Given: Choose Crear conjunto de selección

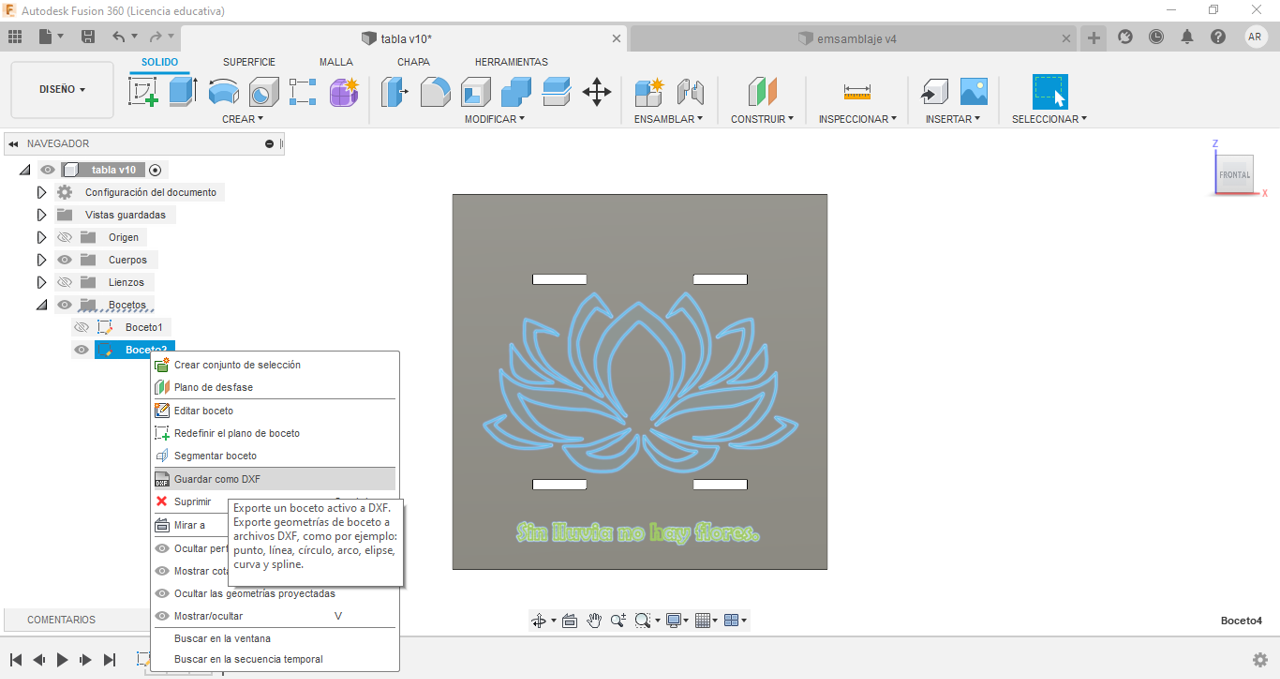Looking at the screenshot, I should 274,365.
